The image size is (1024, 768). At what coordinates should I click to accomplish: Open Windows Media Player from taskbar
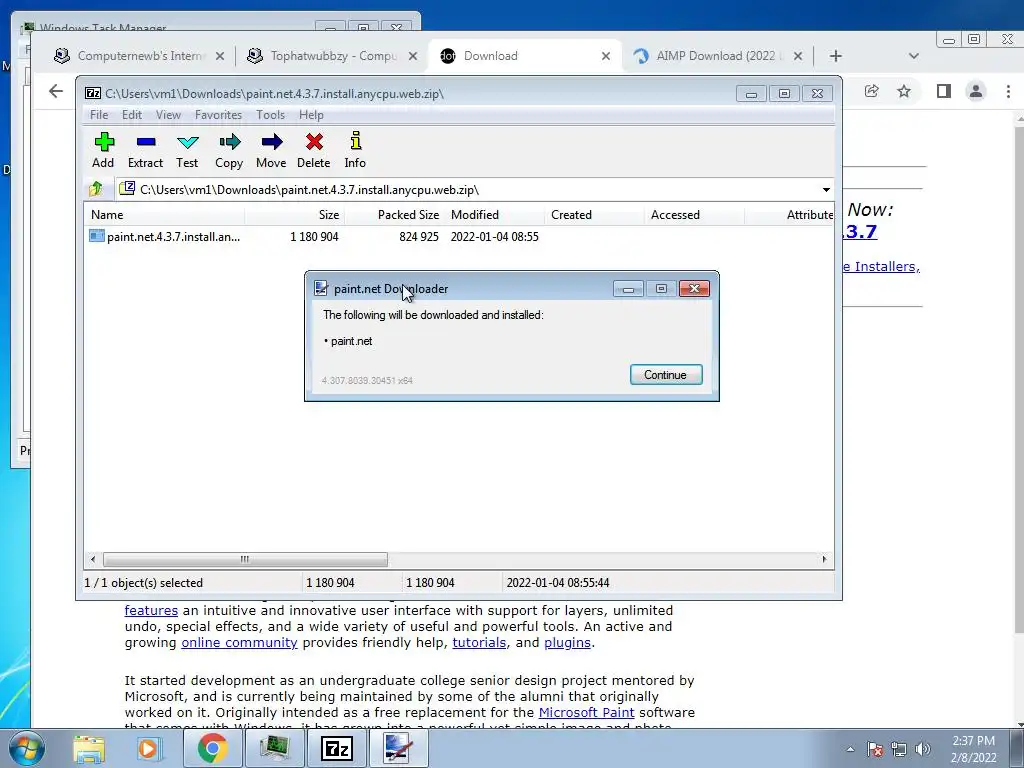pos(149,748)
